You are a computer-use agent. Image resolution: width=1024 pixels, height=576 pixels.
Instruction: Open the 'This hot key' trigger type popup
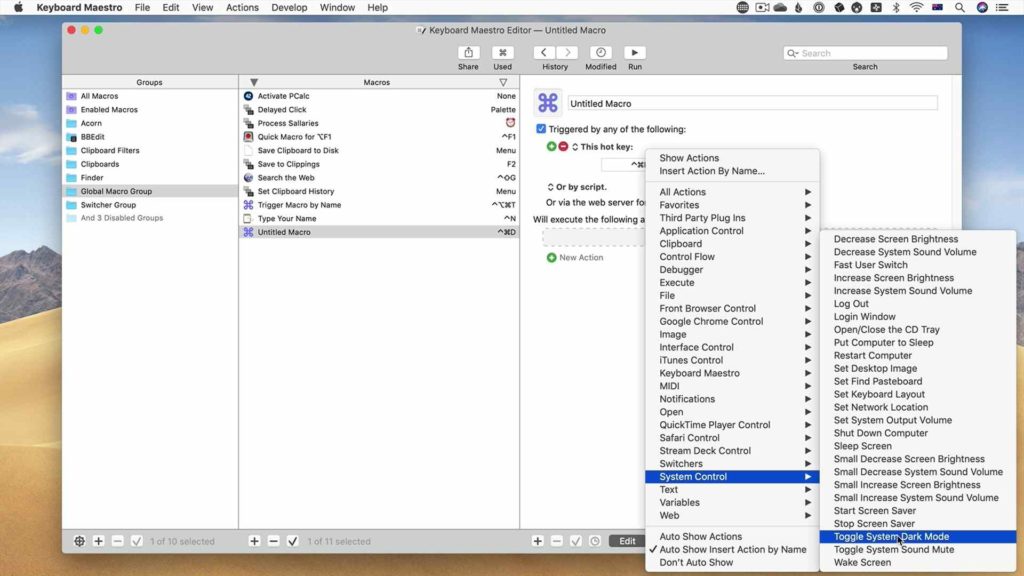575,147
